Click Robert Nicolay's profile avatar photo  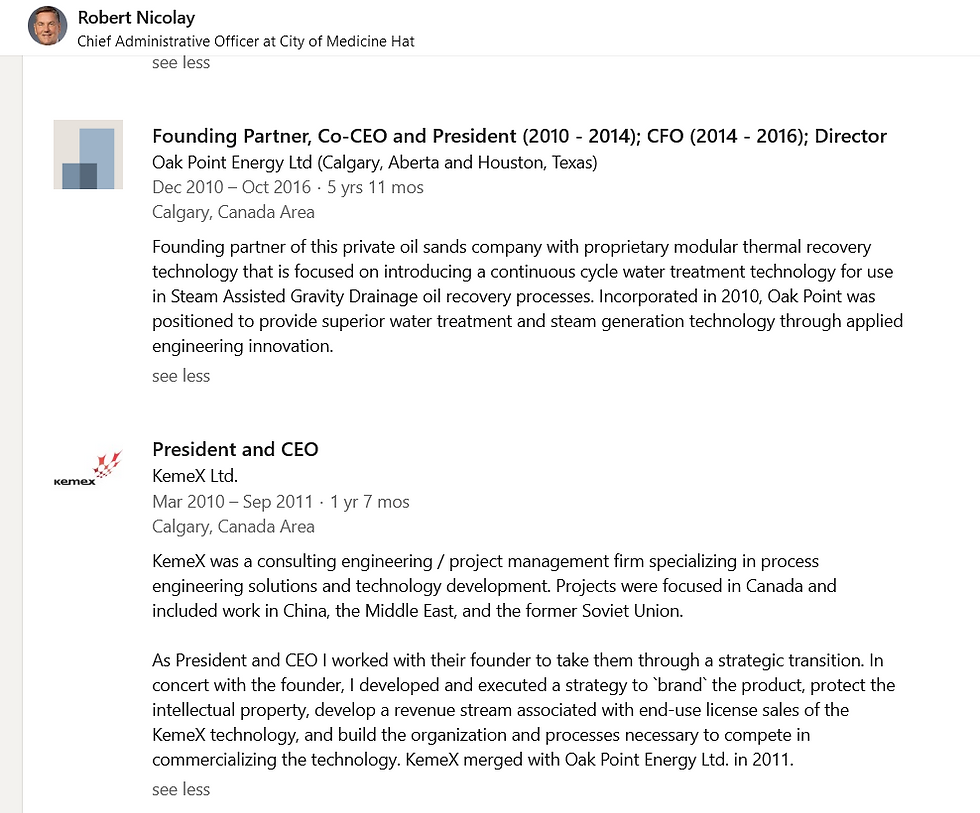pyautogui.click(x=48, y=26)
